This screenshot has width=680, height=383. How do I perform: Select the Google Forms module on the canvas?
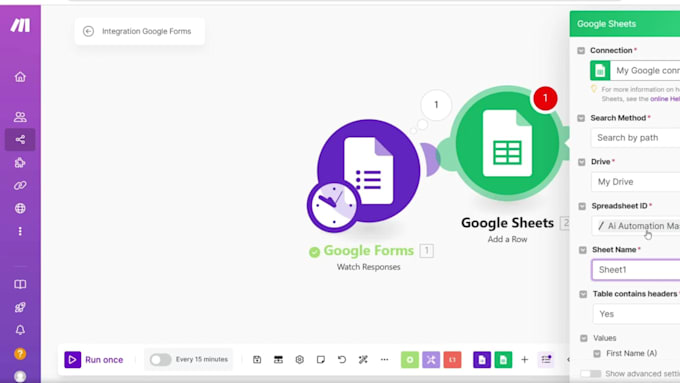pos(369,171)
